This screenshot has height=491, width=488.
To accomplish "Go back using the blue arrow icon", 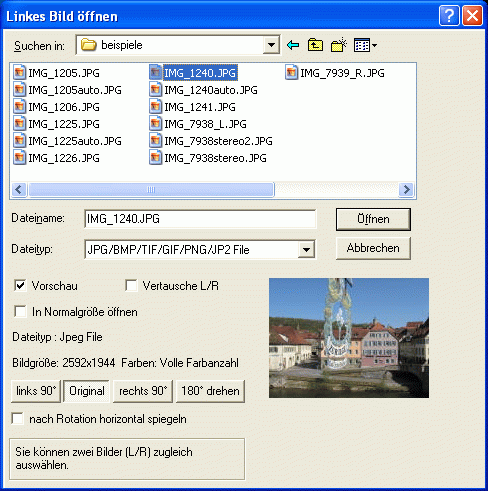I will 293,45.
